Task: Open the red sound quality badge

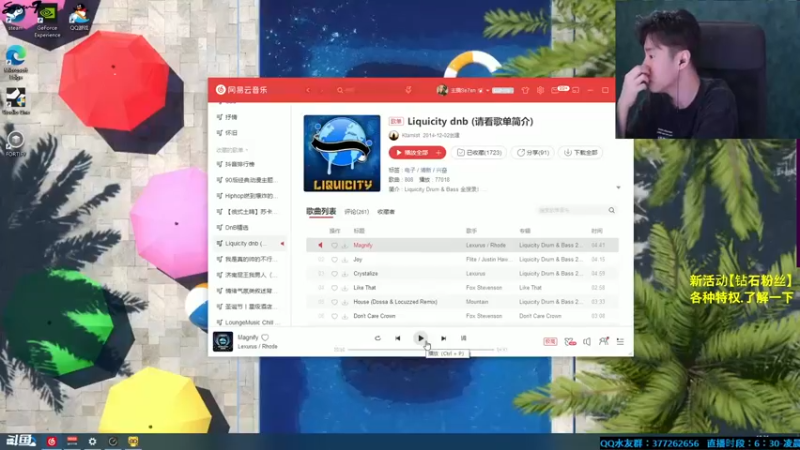Action: point(550,341)
